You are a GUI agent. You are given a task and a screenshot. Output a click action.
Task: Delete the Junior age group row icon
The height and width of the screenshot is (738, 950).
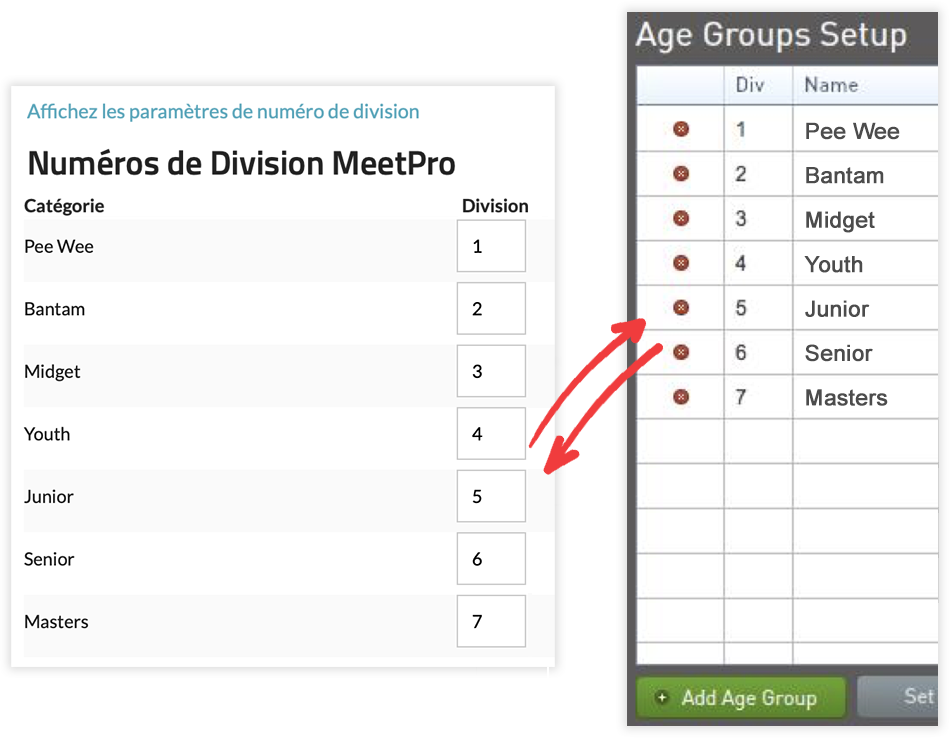coord(681,308)
